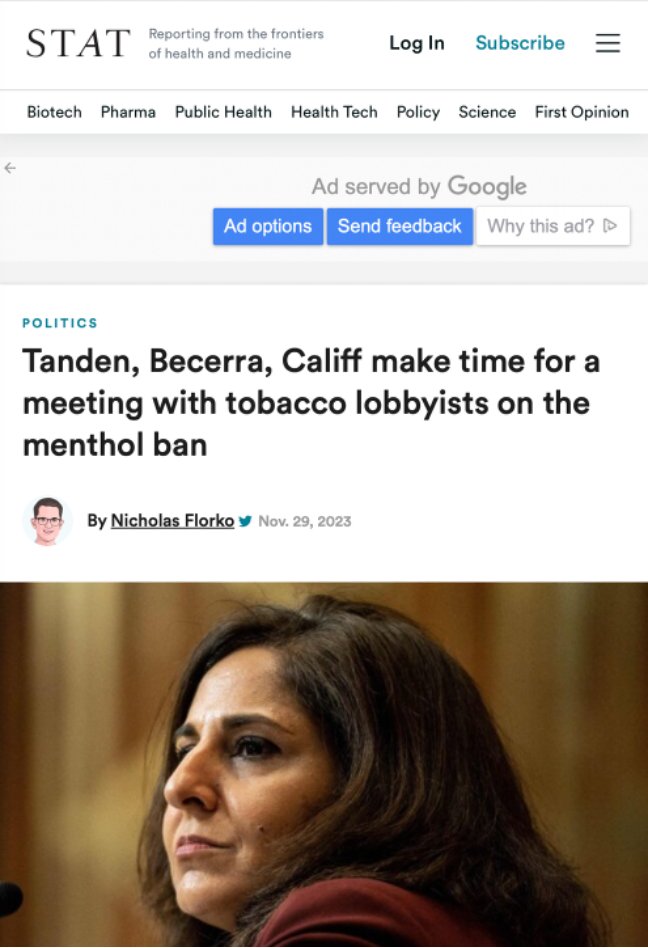This screenshot has width=648, height=948.
Task: Open the author's Twitter bird icon
Action: [245, 521]
